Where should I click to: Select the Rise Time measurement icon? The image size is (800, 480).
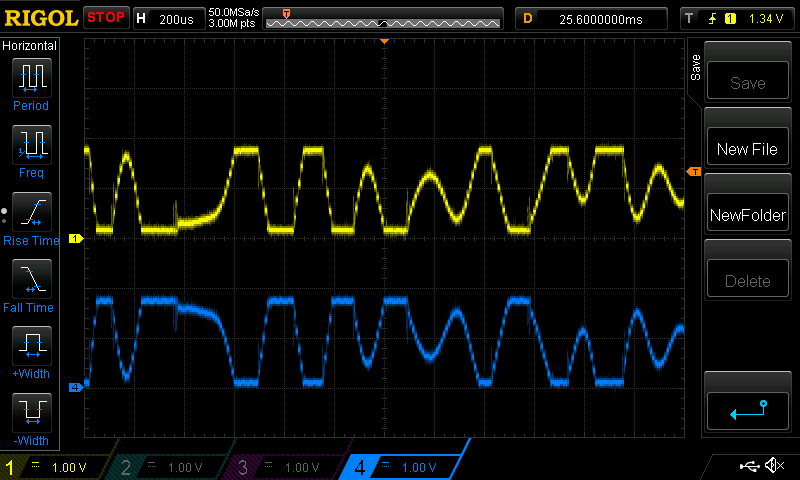(x=32, y=212)
